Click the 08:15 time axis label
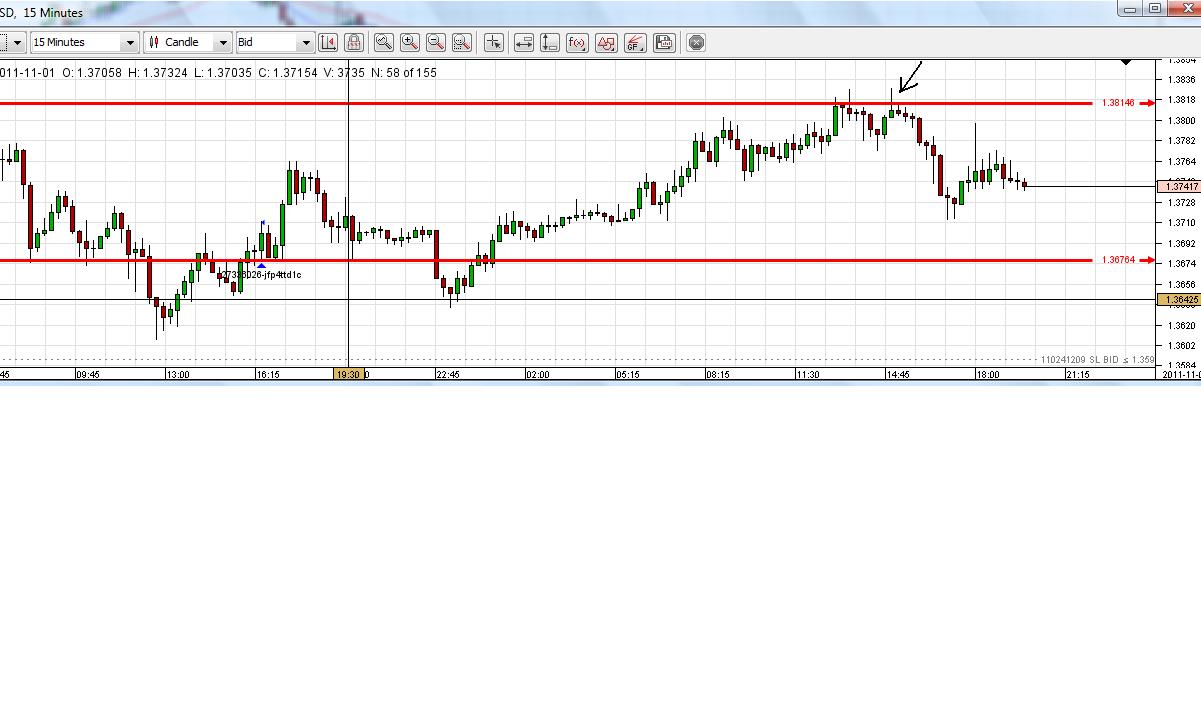Screen dimensions: 1201x705 click(x=717, y=374)
